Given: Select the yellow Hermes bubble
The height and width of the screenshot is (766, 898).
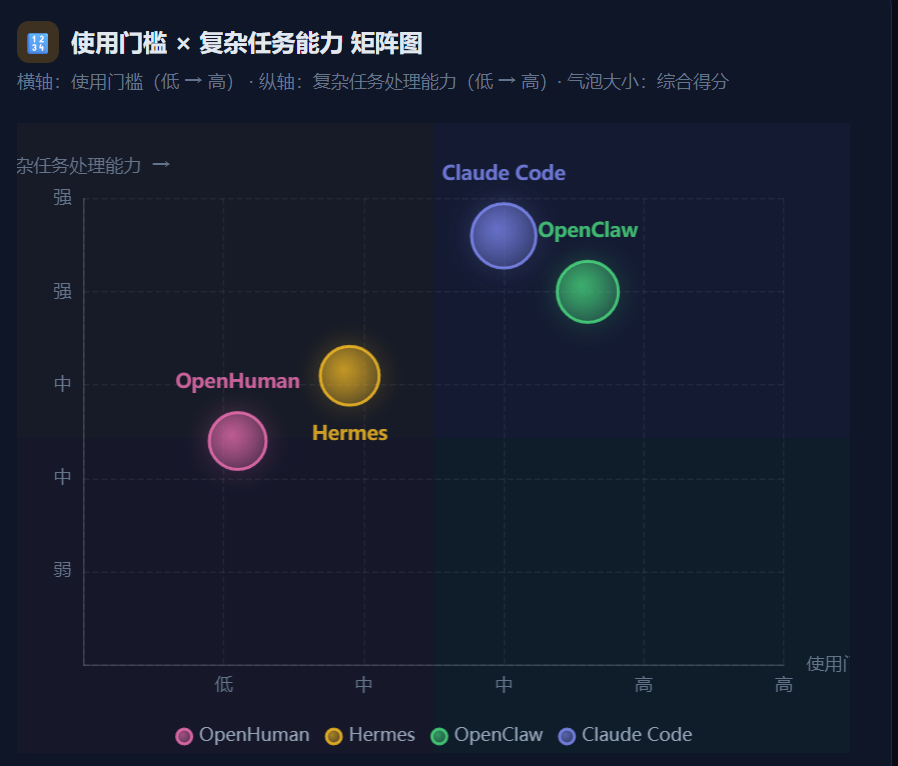Looking at the screenshot, I should [x=349, y=376].
